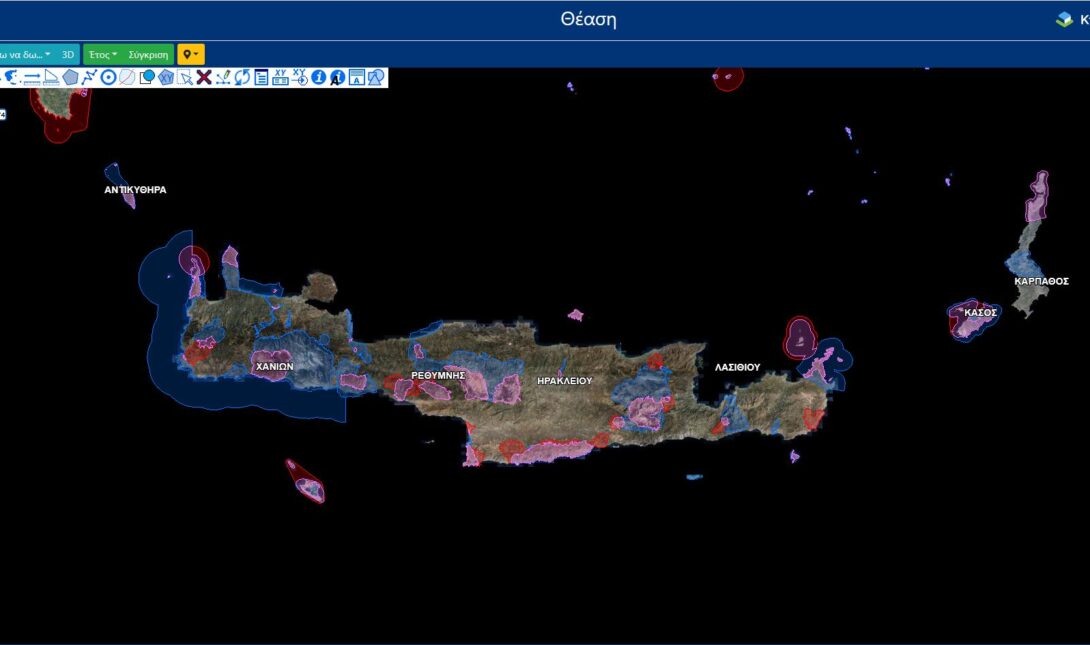Open the yellow location pin dropdown
1090x645 pixels.
190,54
